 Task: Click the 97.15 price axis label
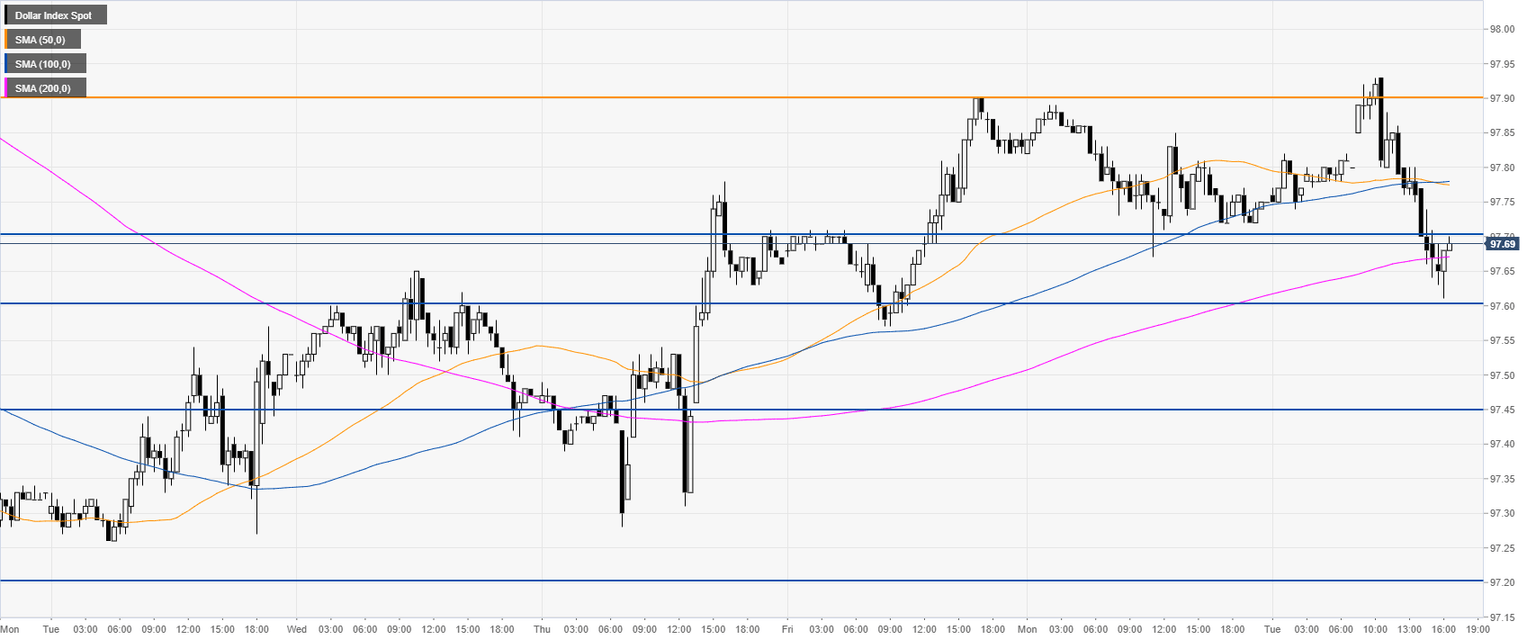[x=1502, y=616]
